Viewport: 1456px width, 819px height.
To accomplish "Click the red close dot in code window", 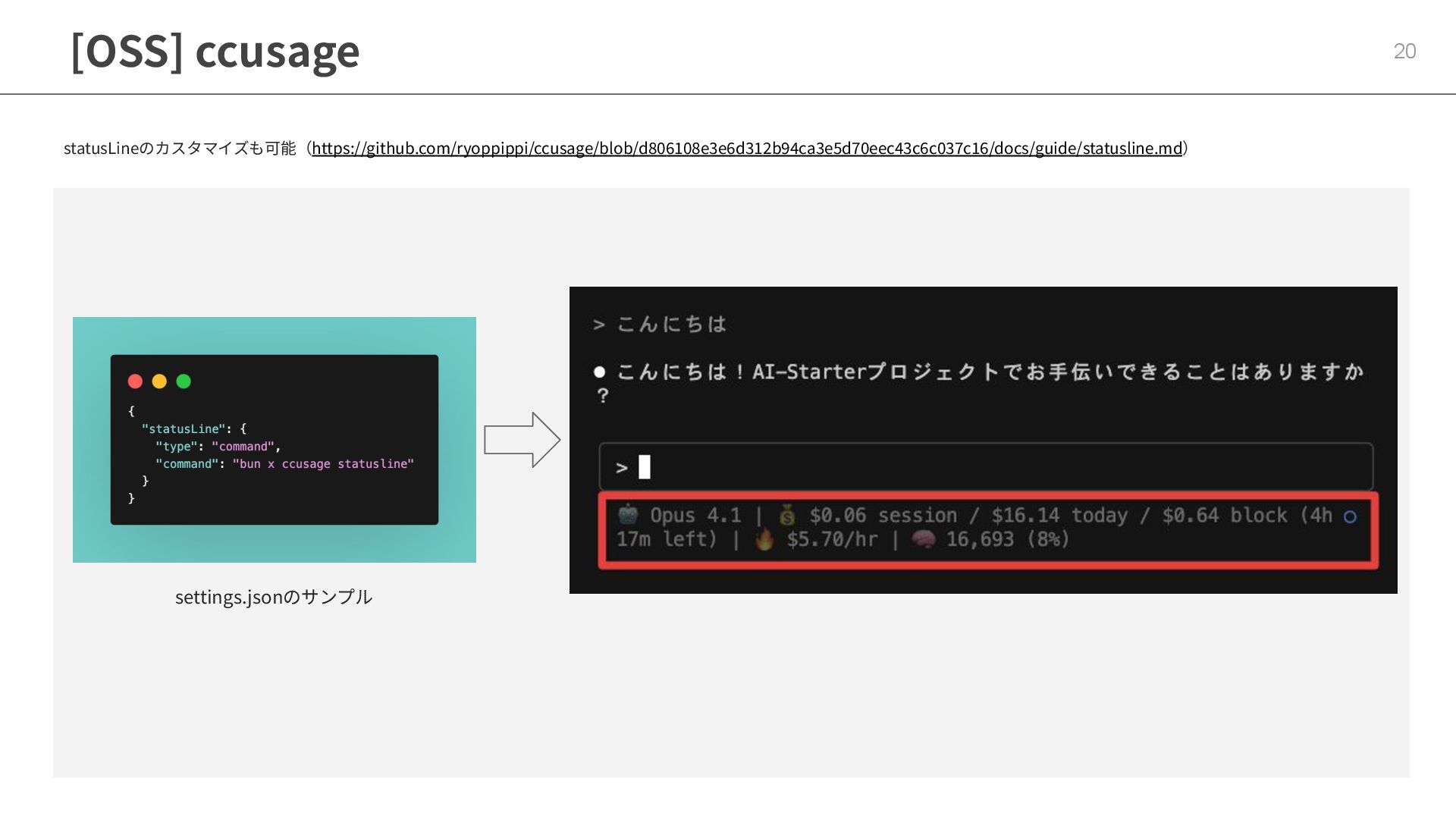I will [135, 381].
